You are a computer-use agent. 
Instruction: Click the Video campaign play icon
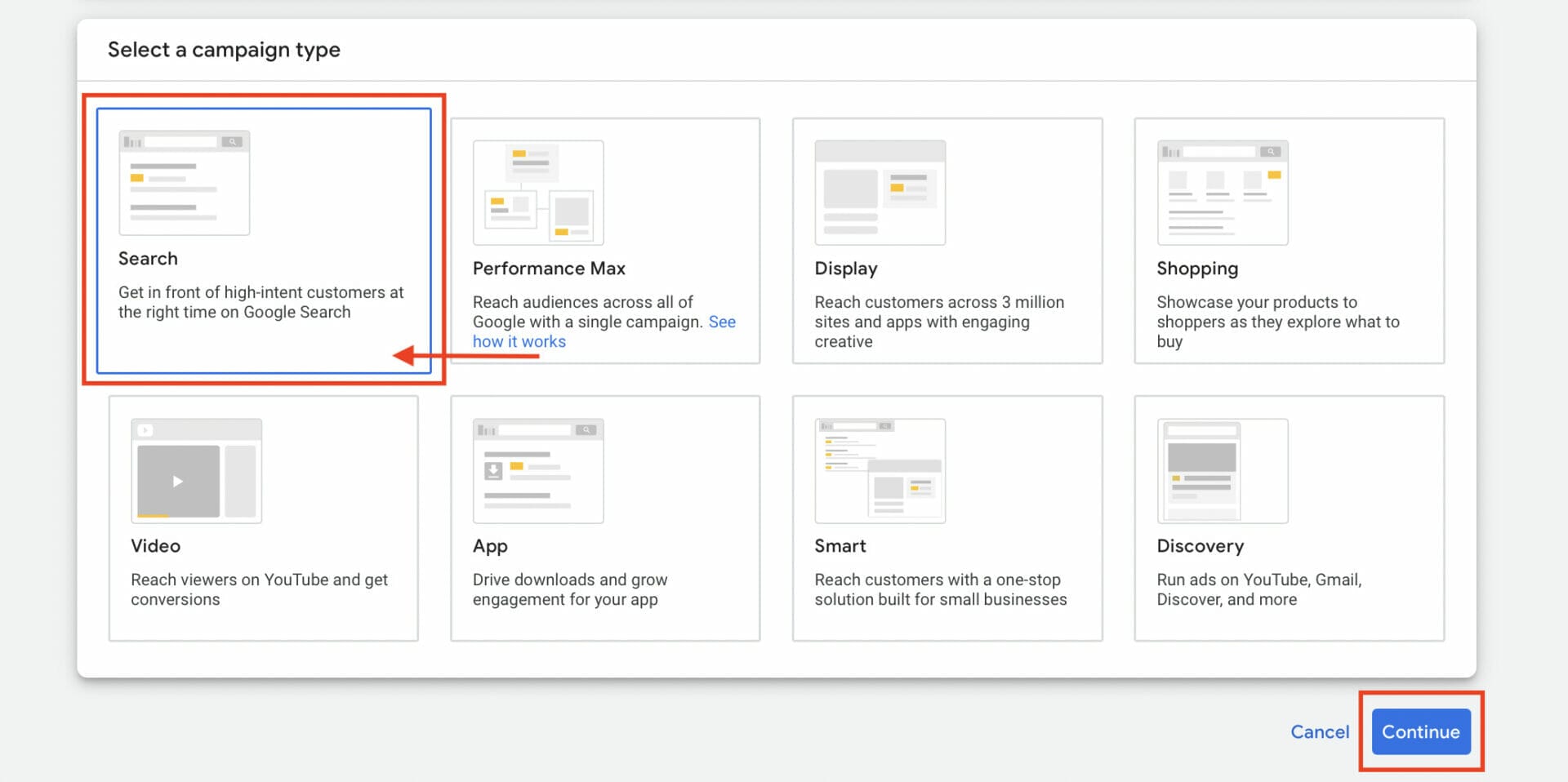[178, 481]
